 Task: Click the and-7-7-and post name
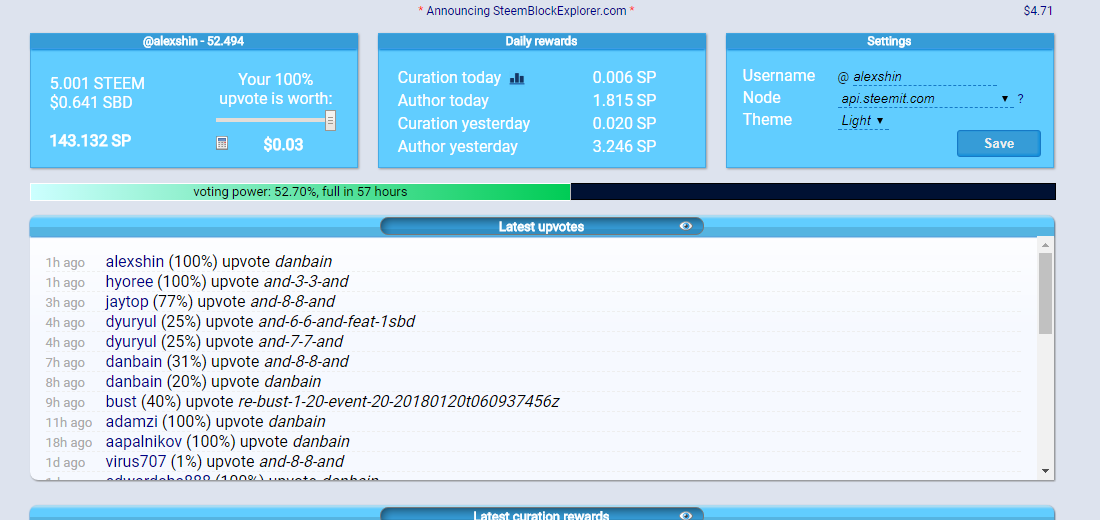pos(300,342)
